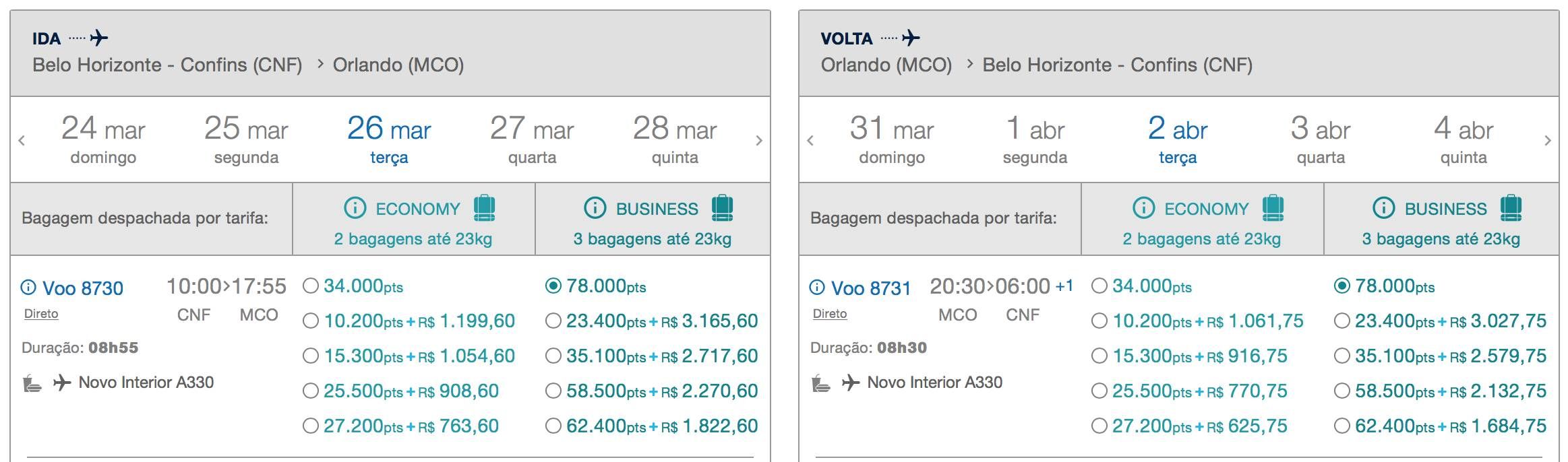Click seat icon beside Novo Interior A330 outbound
The width and height of the screenshot is (1568, 462).
pos(32,384)
